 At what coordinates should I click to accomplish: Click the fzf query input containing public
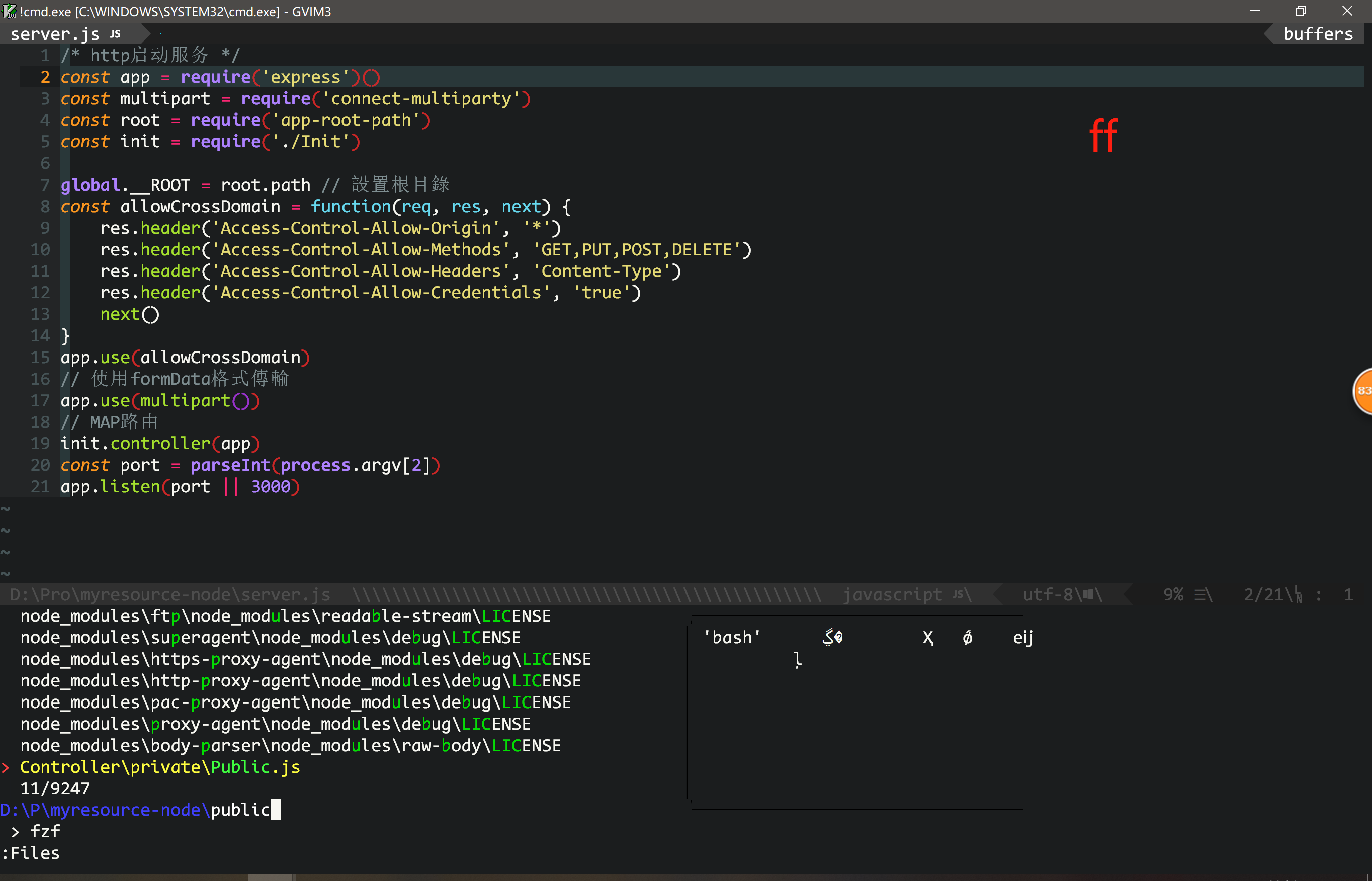(240, 810)
